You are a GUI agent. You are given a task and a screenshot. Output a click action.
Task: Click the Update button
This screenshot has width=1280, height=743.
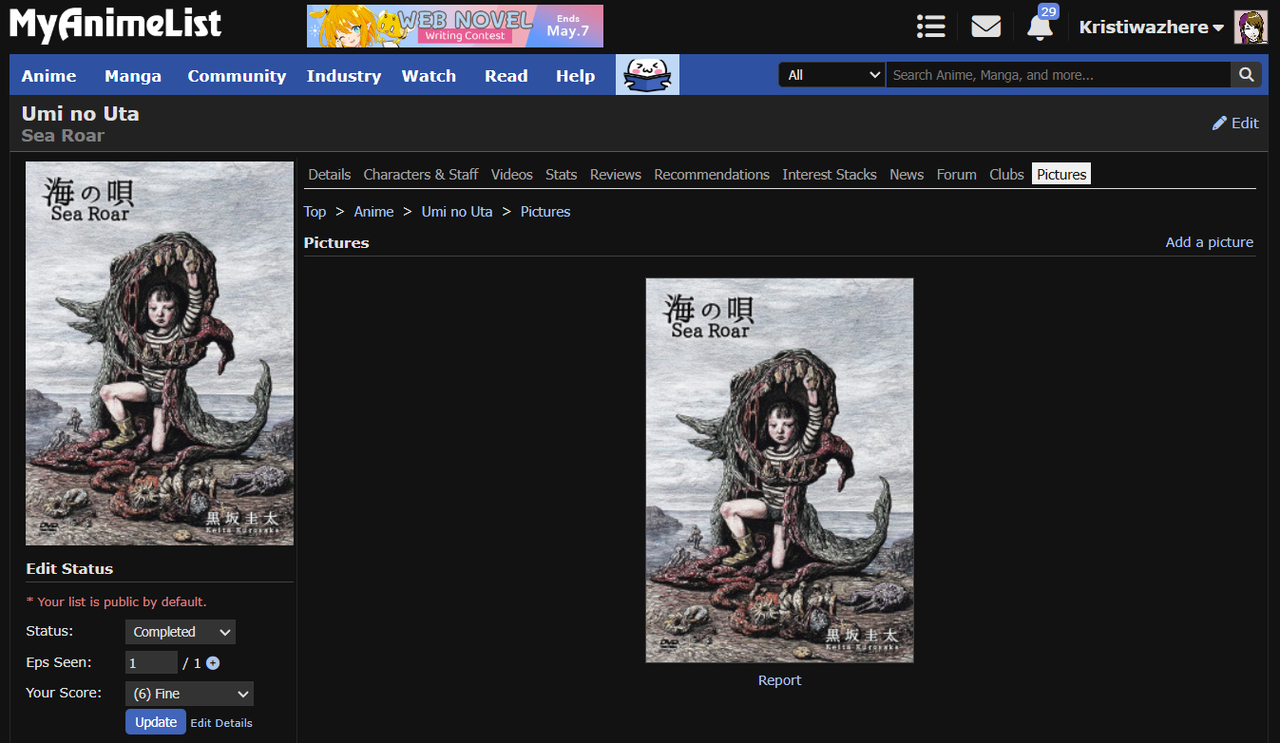(x=156, y=722)
